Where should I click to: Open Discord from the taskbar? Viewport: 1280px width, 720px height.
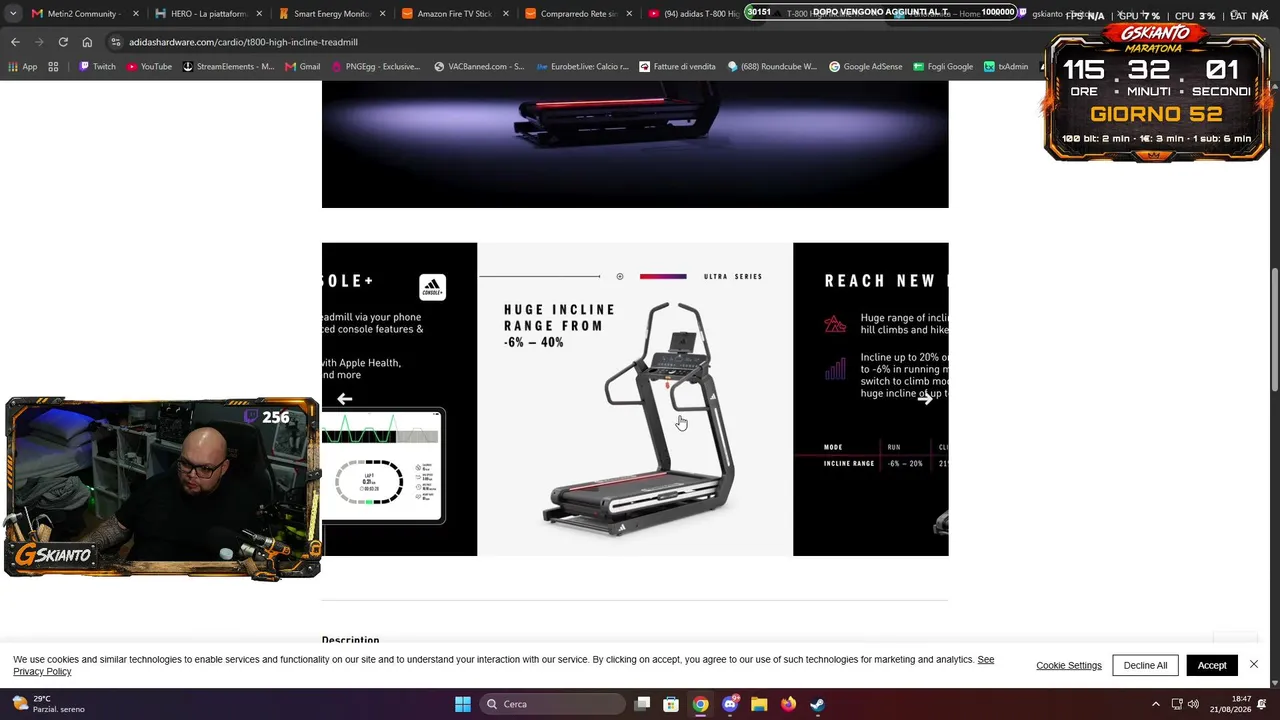(730, 704)
